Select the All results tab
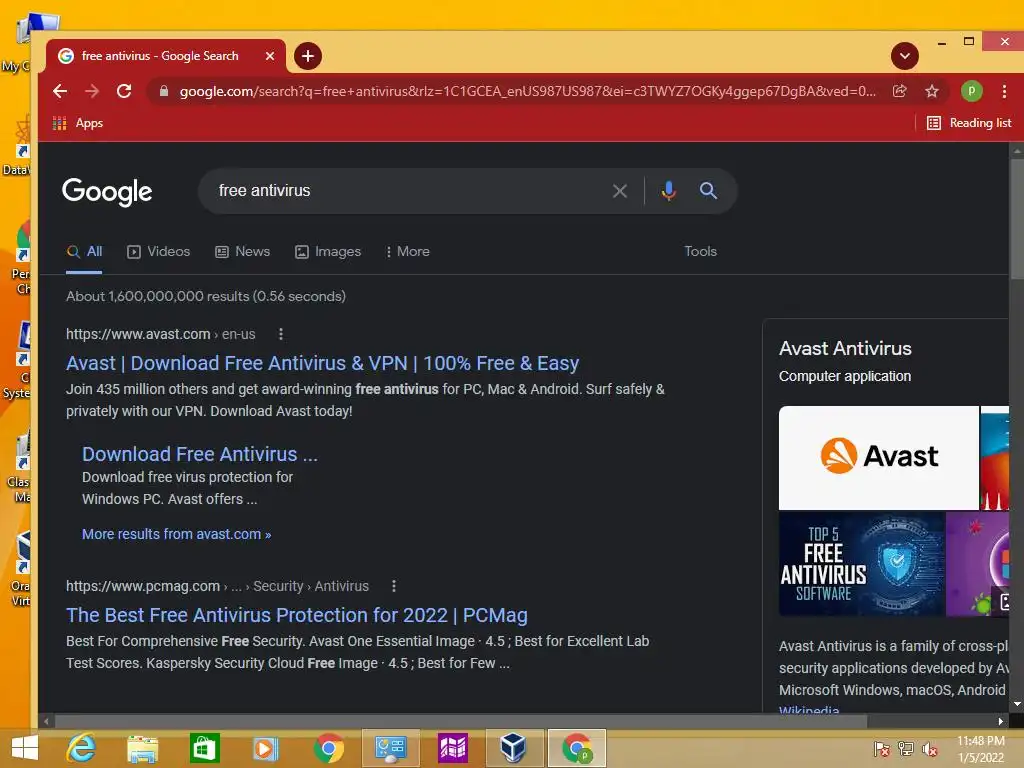Image resolution: width=1024 pixels, height=768 pixels. [84, 252]
